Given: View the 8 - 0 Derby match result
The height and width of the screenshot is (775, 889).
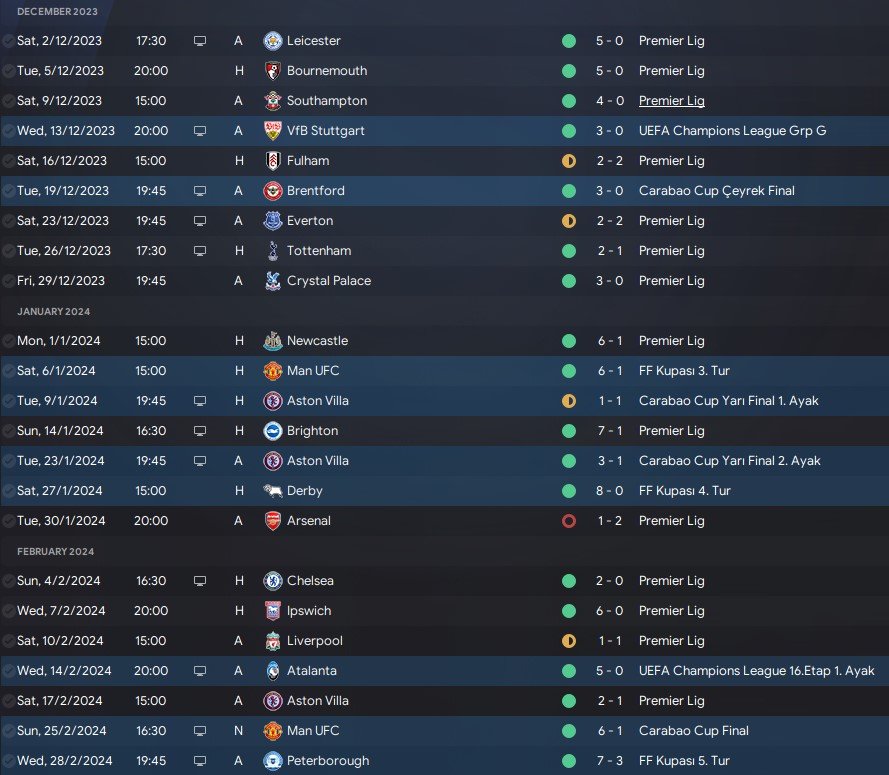Looking at the screenshot, I should pyautogui.click(x=609, y=491).
